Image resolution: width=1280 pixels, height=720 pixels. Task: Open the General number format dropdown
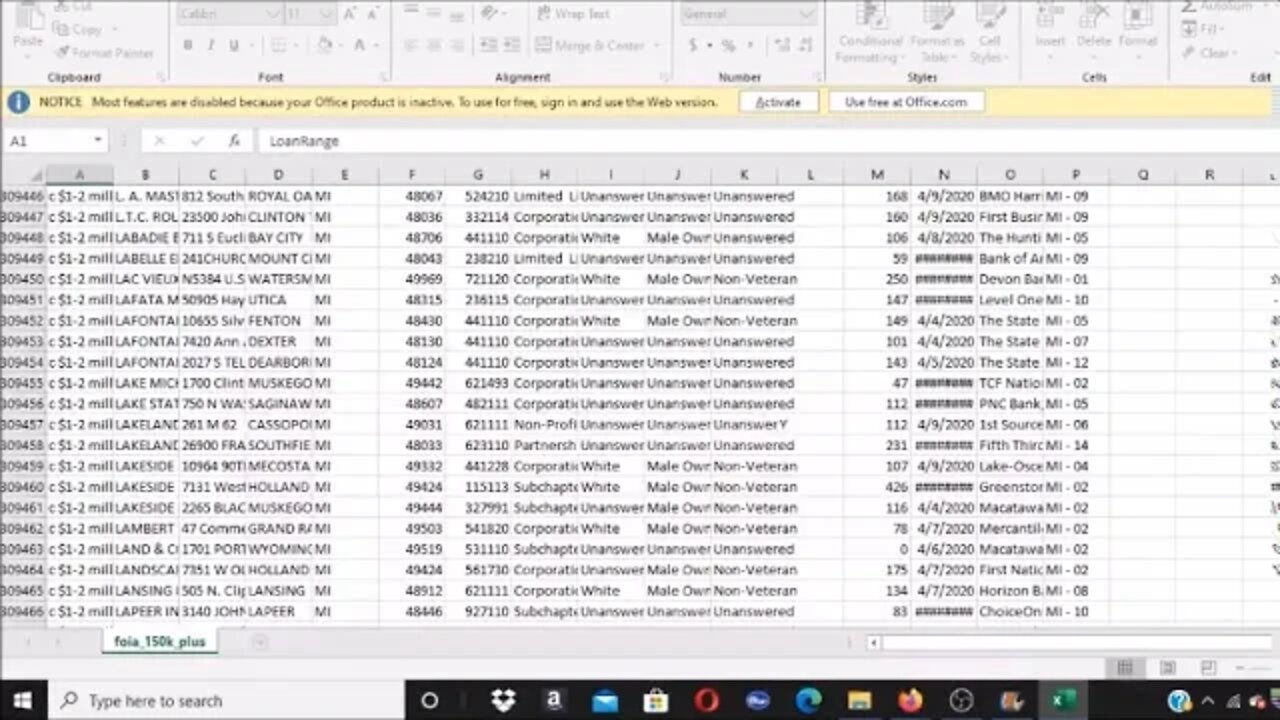pos(806,14)
